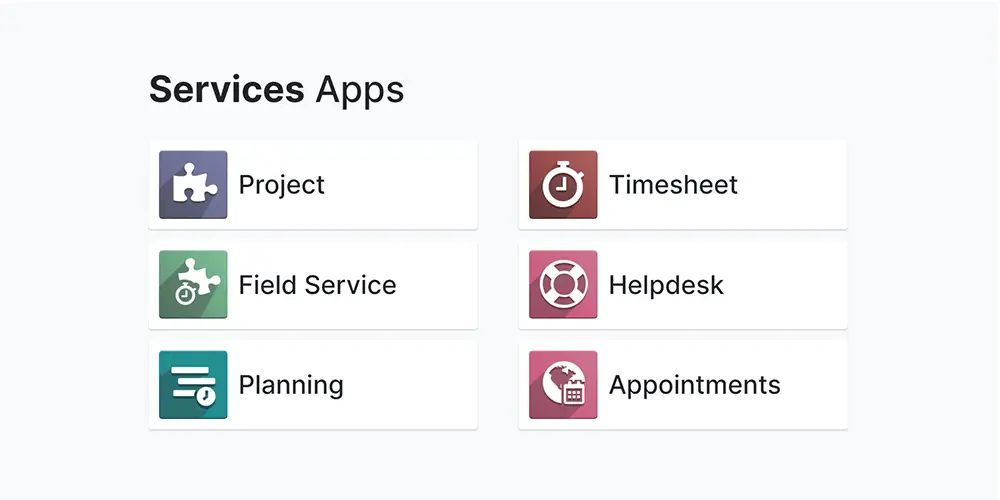Click the horizontal lines in Planning icon
Screen dimensions: 1000x500
pyautogui.click(x=189, y=377)
